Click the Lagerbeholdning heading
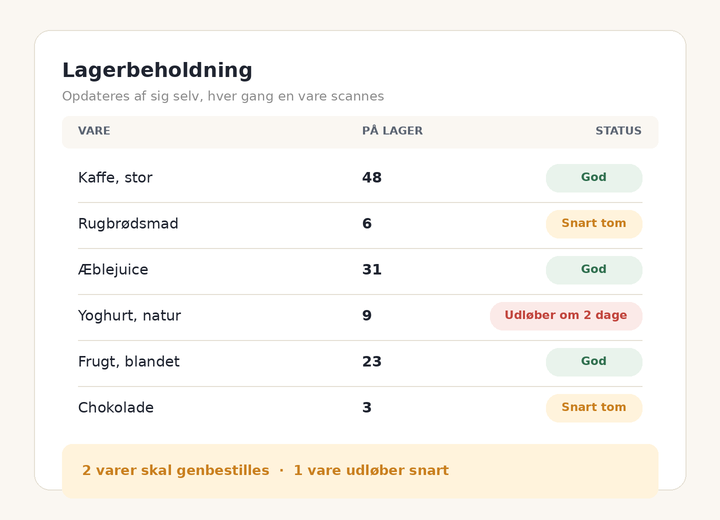 click(157, 71)
